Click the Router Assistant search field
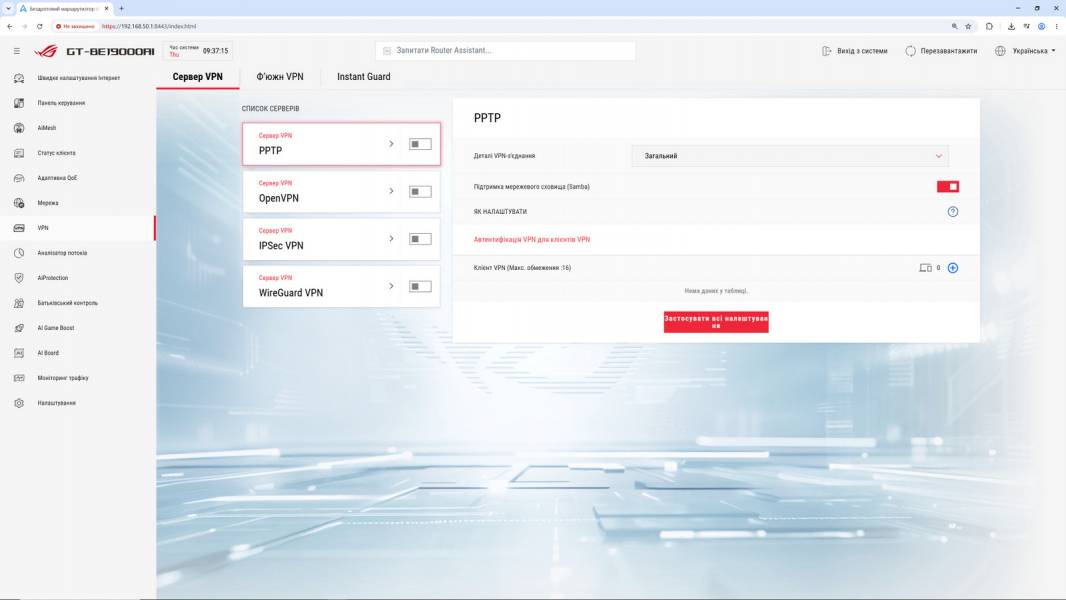The width and height of the screenshot is (1066, 600). [505, 51]
